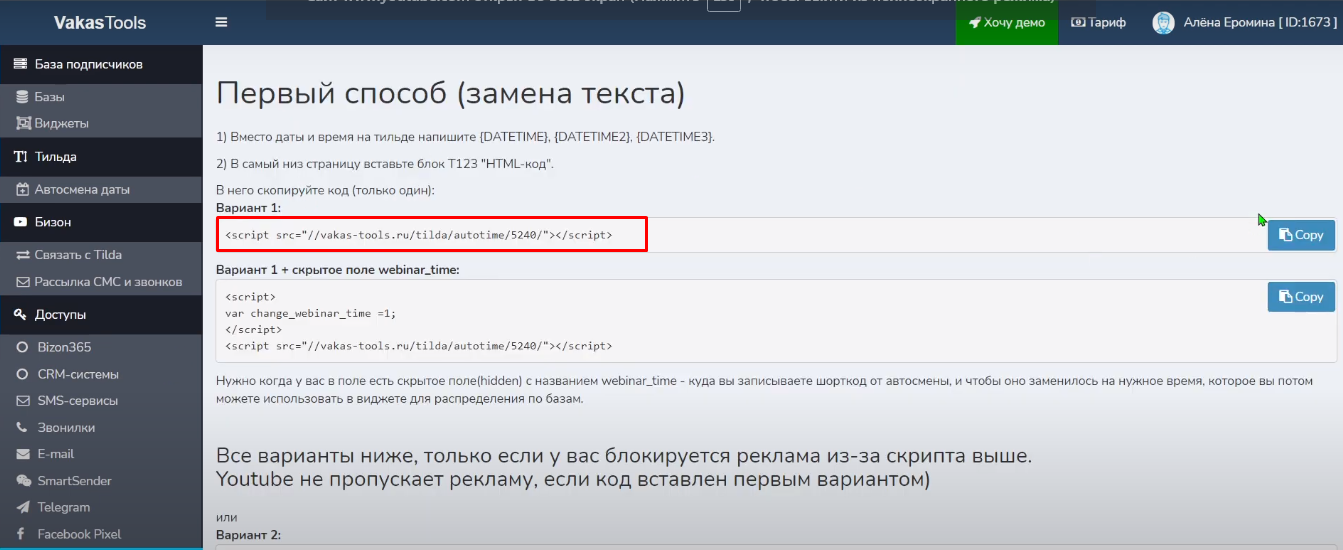
Task: Select Автосмена даты menu item
Action: click(81, 189)
